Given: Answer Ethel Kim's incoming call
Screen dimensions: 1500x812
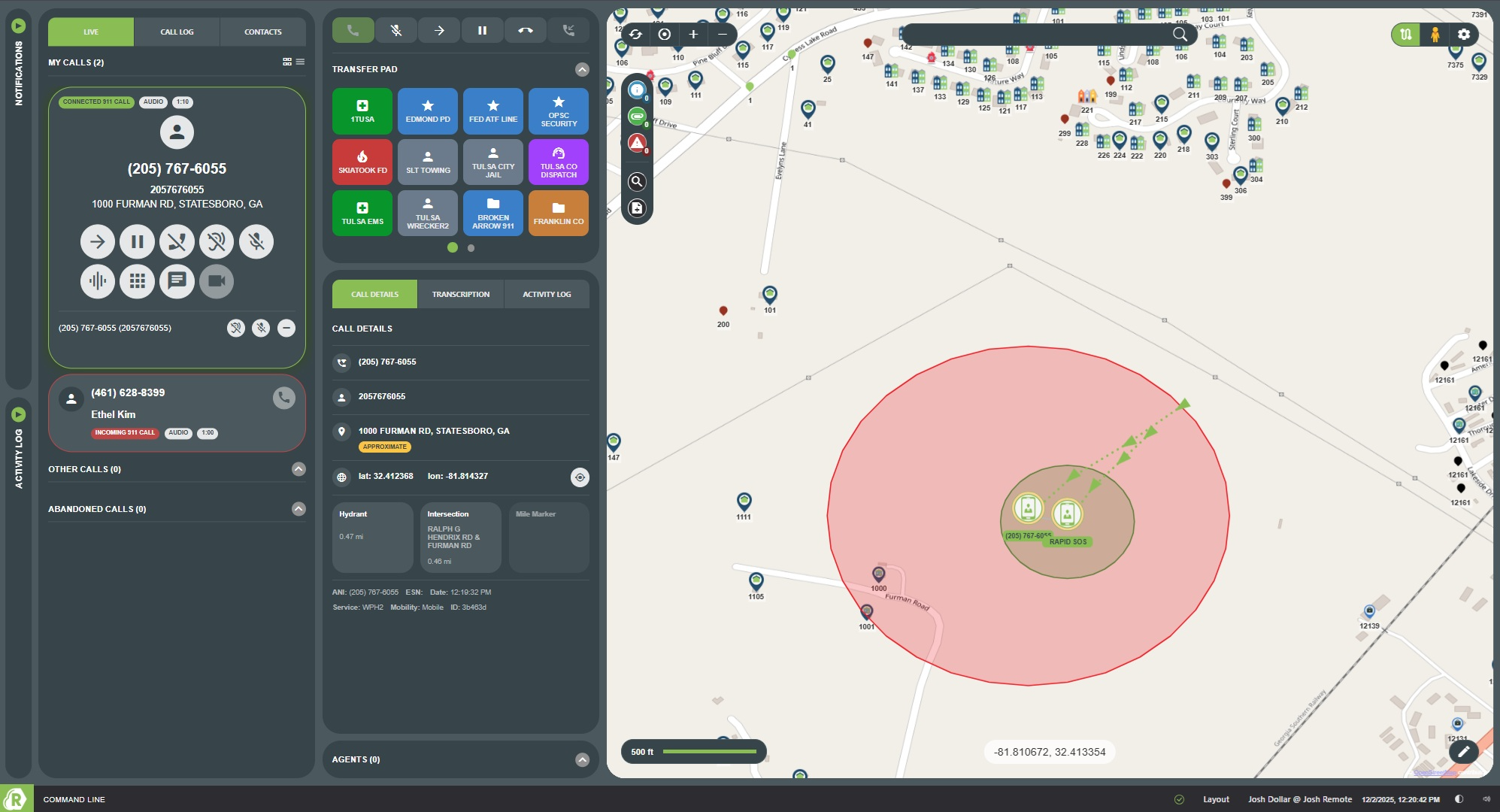Looking at the screenshot, I should coord(283,397).
